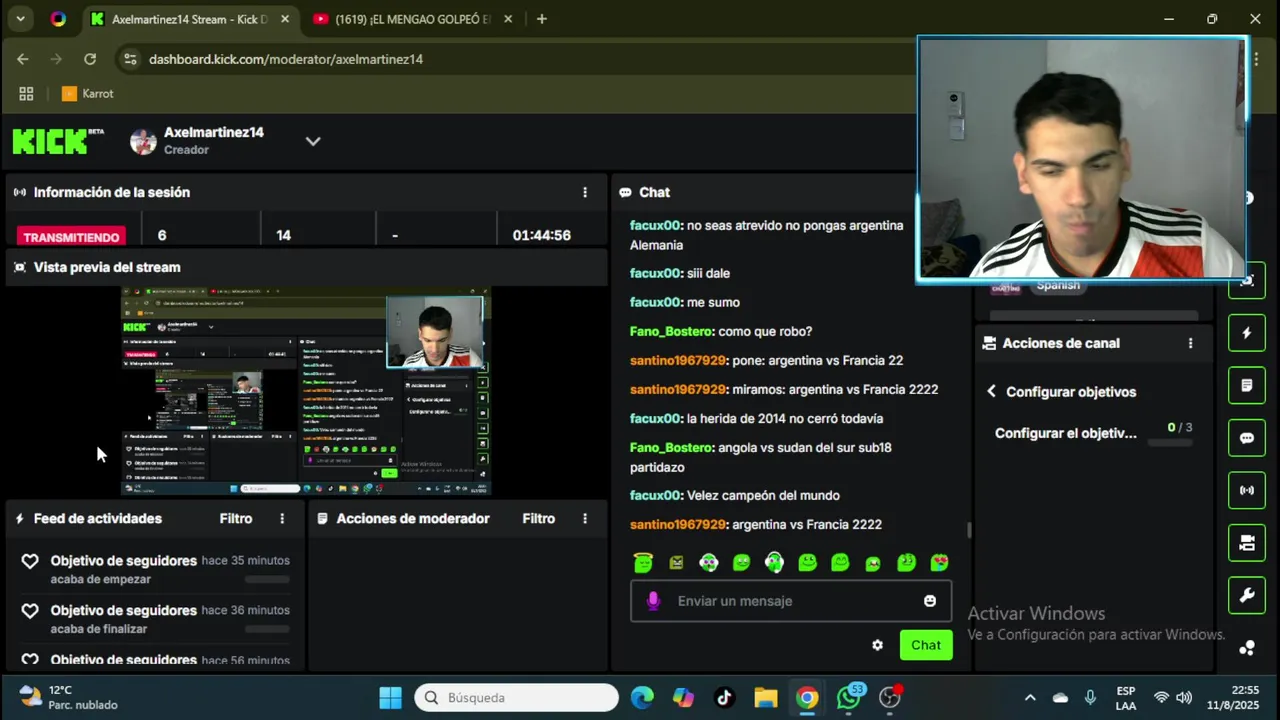Click the Windows Búsqueda search box
Viewport: 1280px width, 720px height.
[x=517, y=698]
